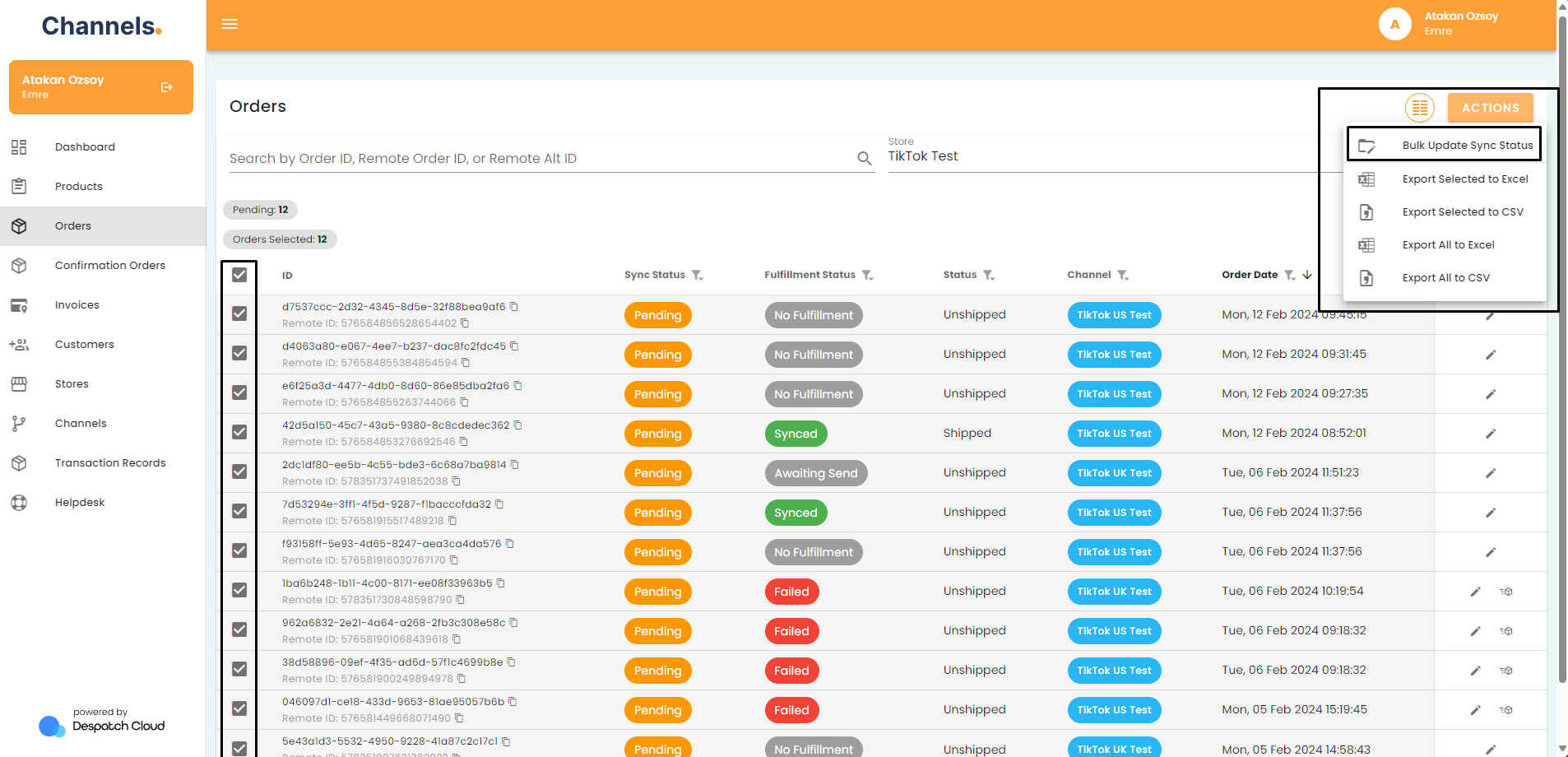Open the Channel column filter
Viewport: 1568px width, 757px height.
point(1123,275)
